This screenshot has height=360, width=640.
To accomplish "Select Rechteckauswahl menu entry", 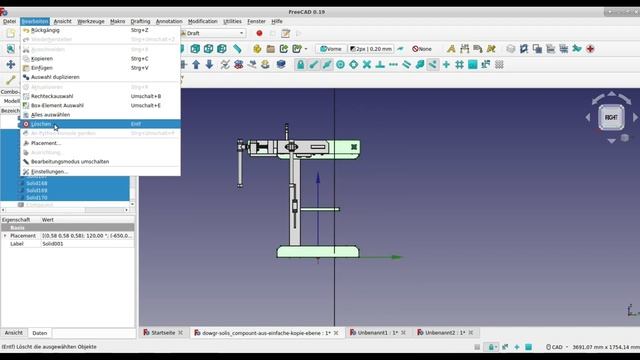I will 100,96.
